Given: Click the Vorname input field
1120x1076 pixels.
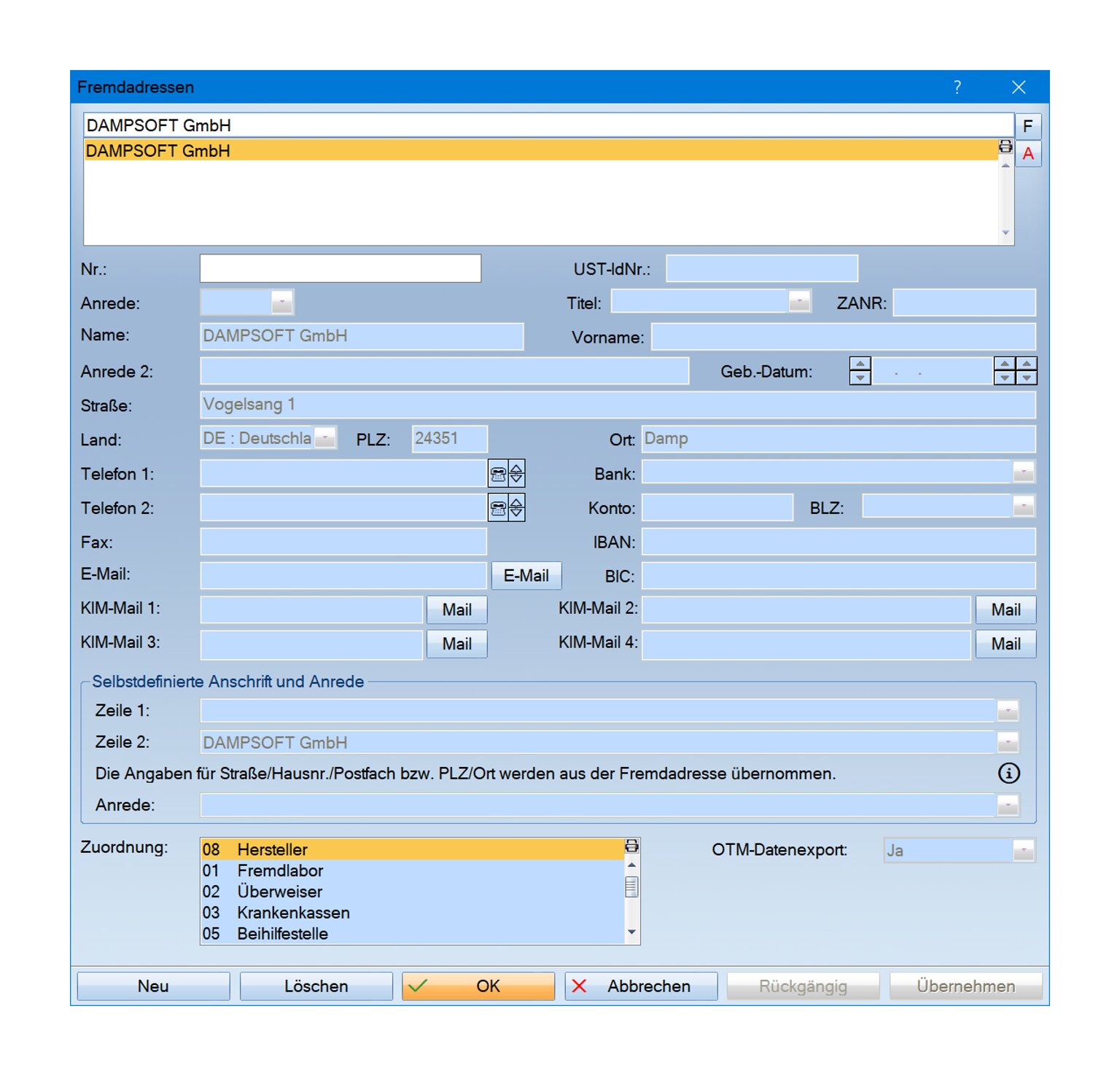Looking at the screenshot, I should pos(844,337).
